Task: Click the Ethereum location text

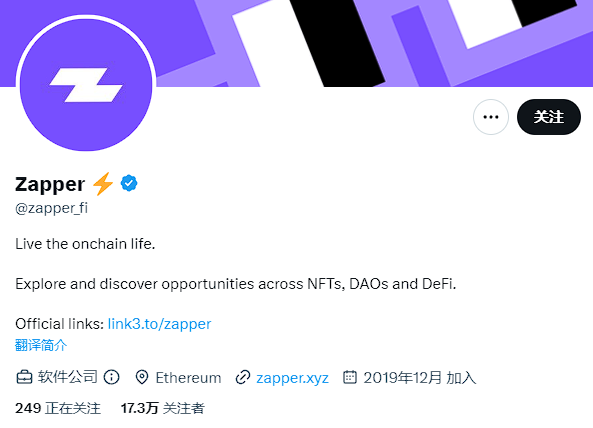Action: tap(188, 378)
